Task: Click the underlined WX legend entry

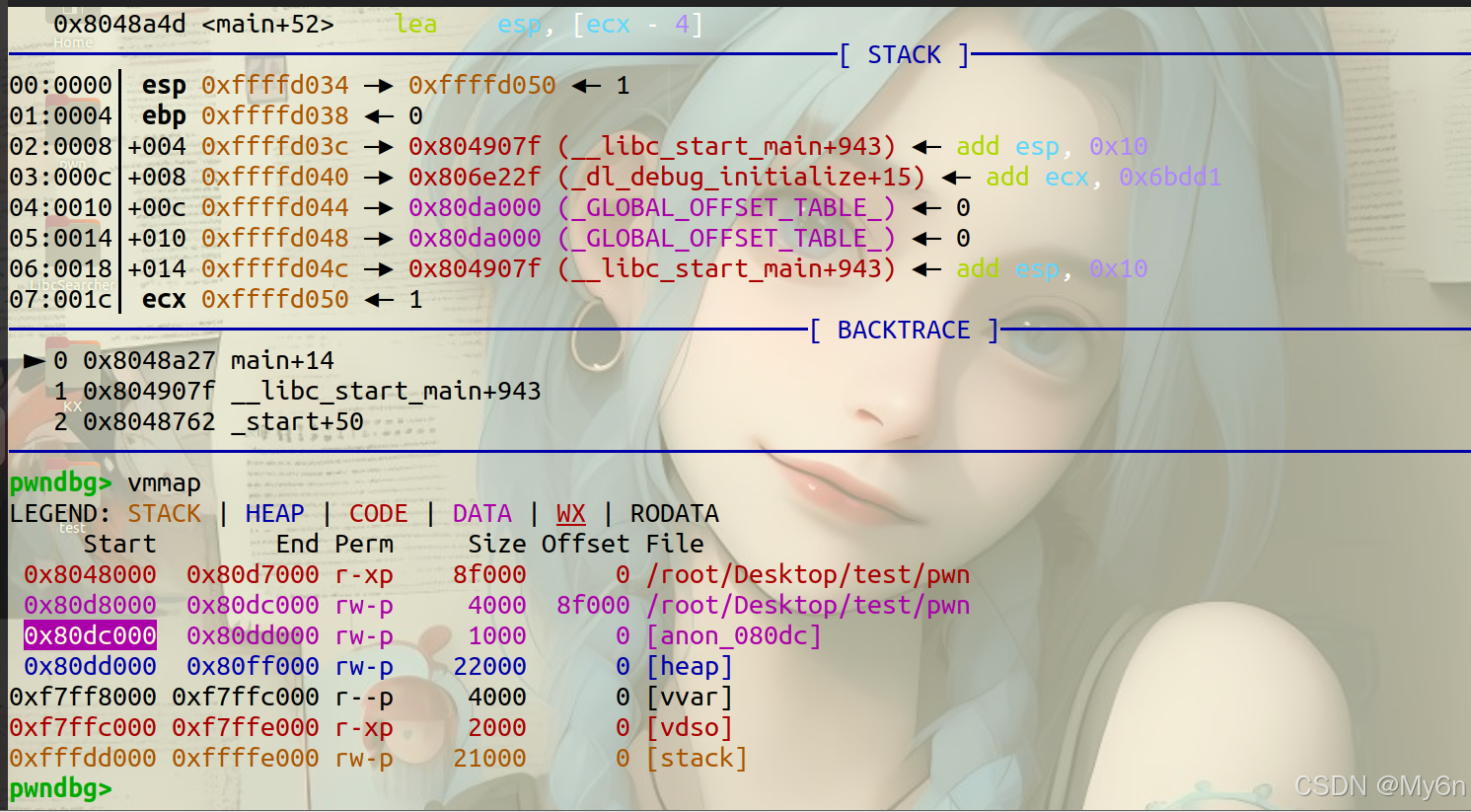Action: click(571, 514)
